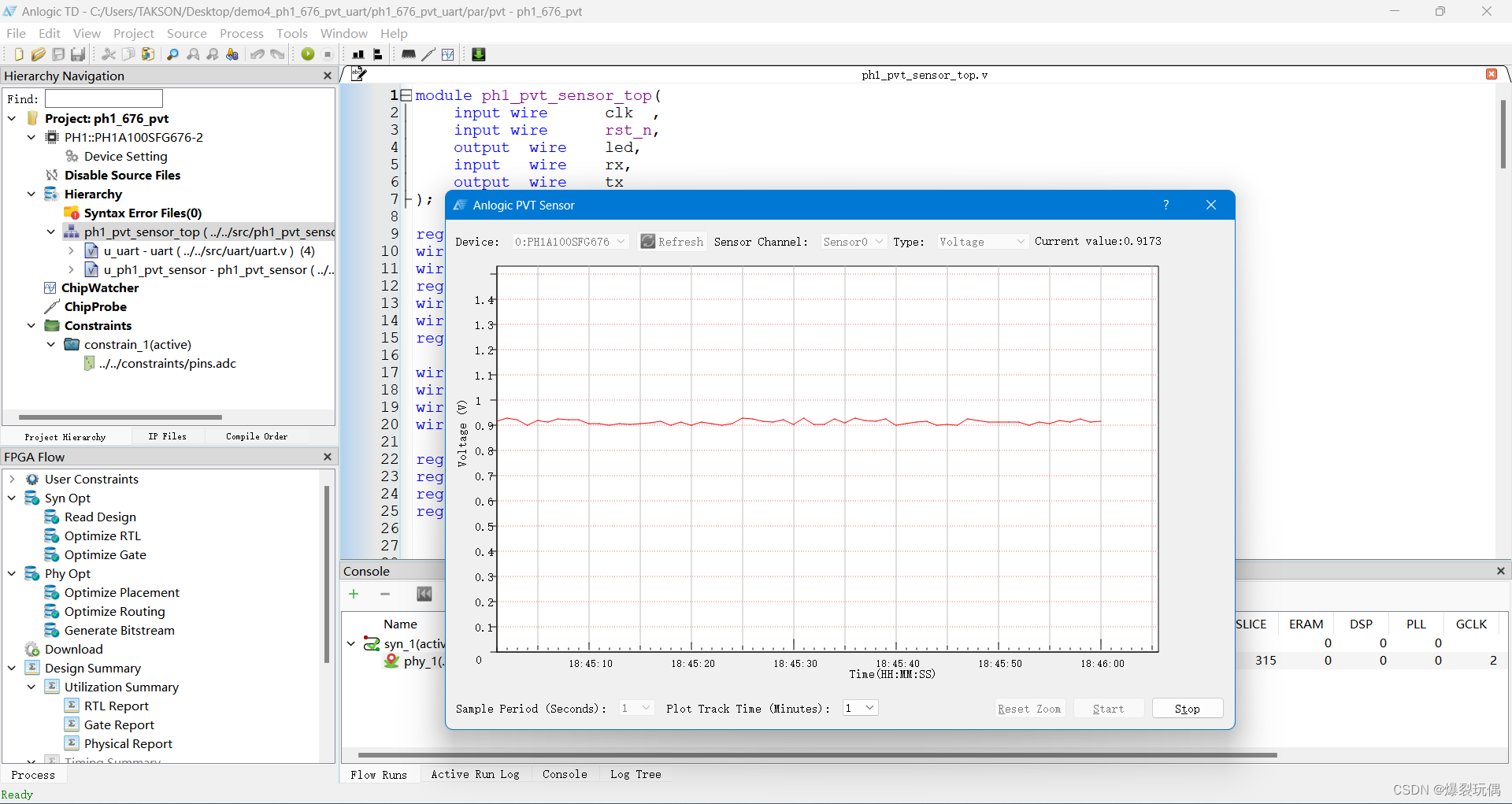1512x804 pixels.
Task: Click the edit icon above the code editor
Action: [x=359, y=74]
